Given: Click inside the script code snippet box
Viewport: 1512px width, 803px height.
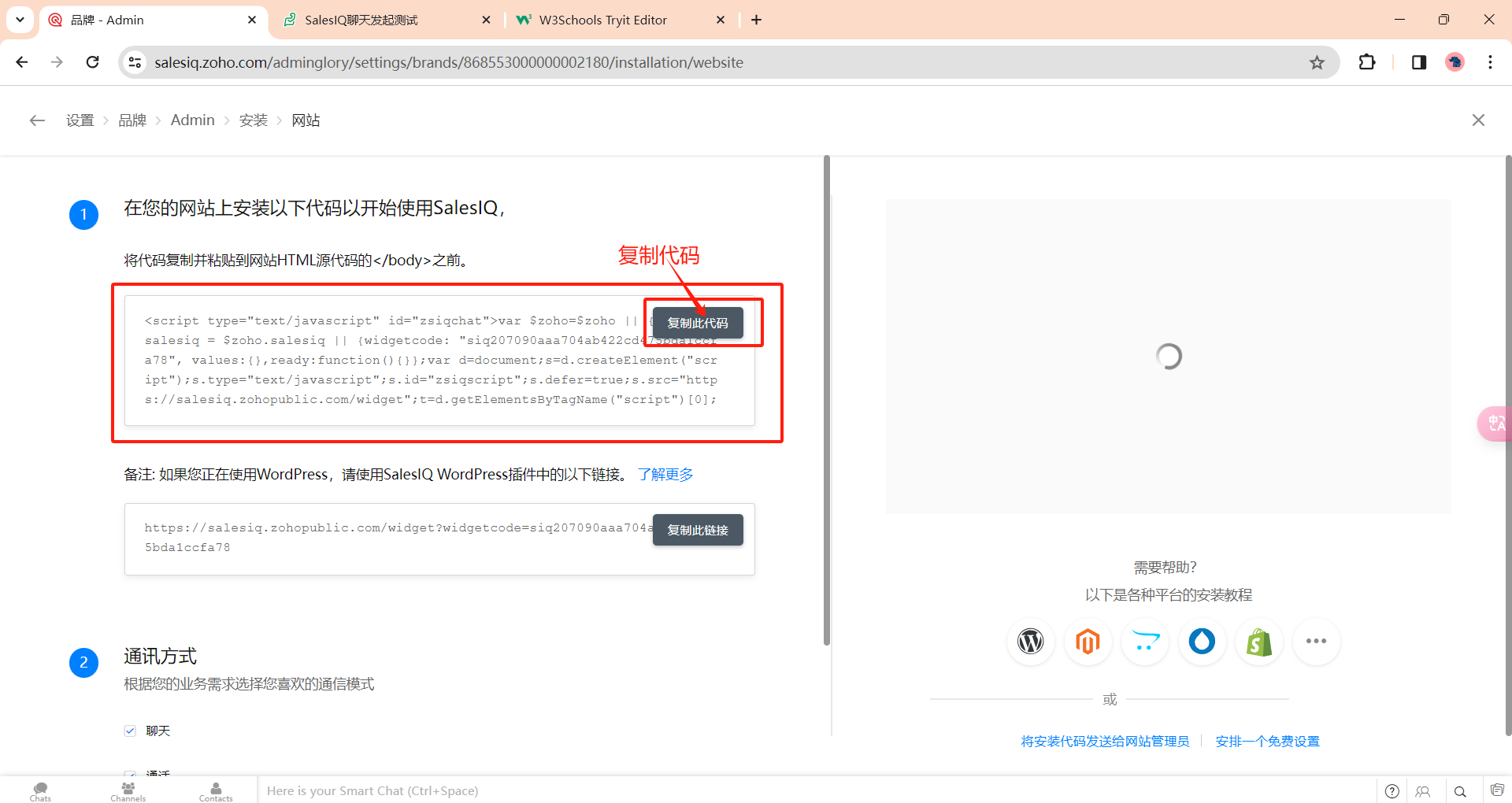Looking at the screenshot, I should (439, 361).
